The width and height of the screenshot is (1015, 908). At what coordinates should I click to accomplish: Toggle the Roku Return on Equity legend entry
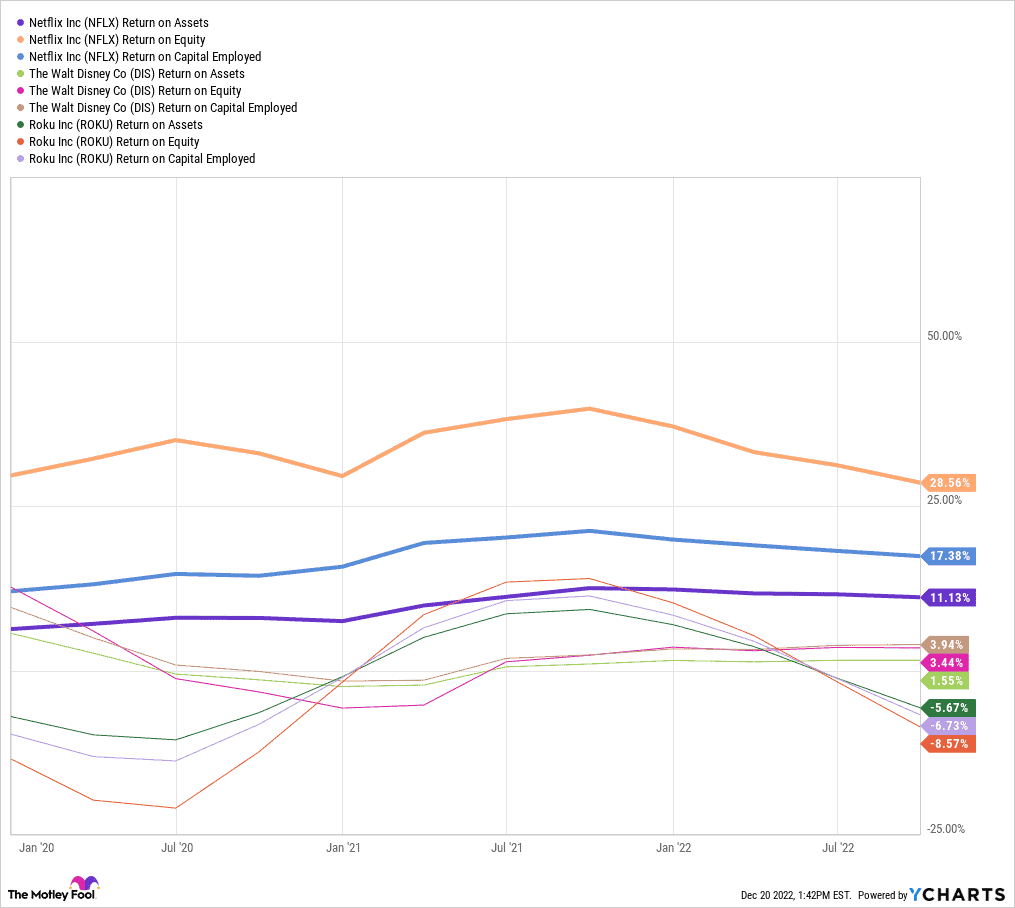tap(114, 142)
